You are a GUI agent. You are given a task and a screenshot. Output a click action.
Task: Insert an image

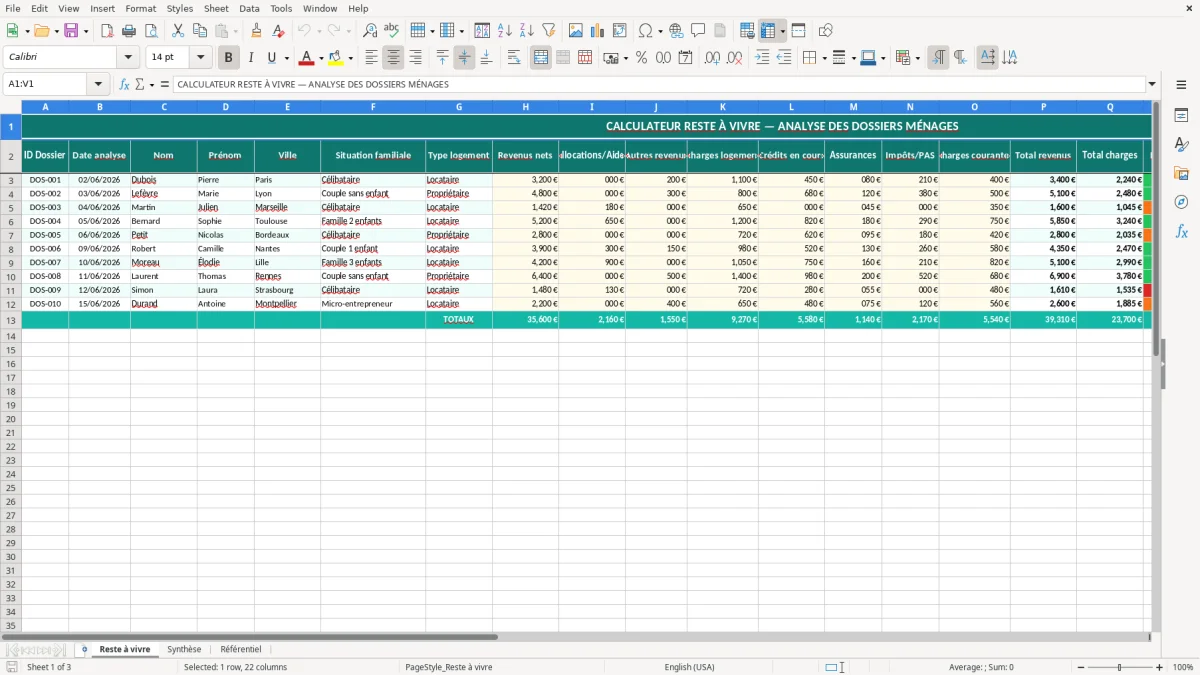point(576,31)
